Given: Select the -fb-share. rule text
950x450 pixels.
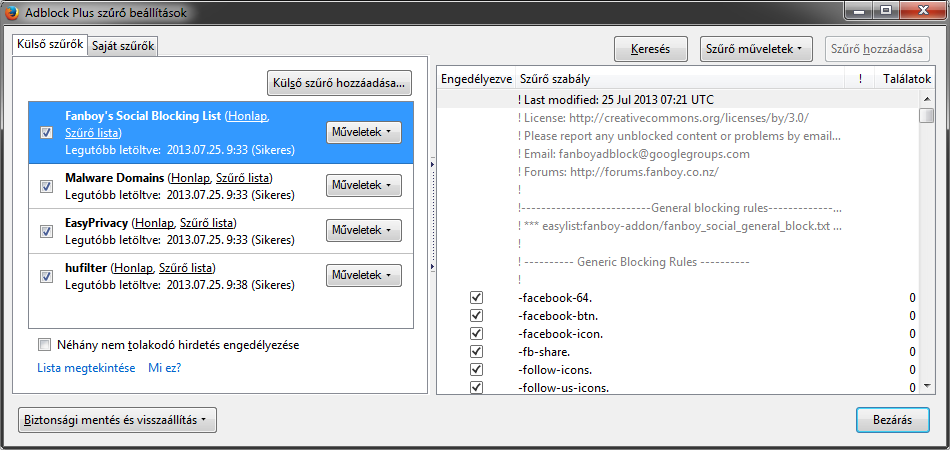Looking at the screenshot, I should 544,352.
